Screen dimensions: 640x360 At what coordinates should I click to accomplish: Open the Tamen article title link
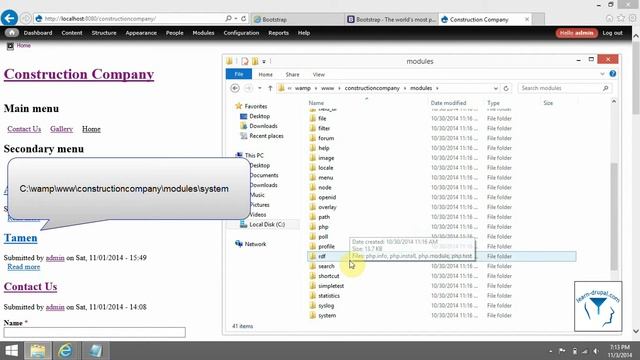click(x=20, y=238)
